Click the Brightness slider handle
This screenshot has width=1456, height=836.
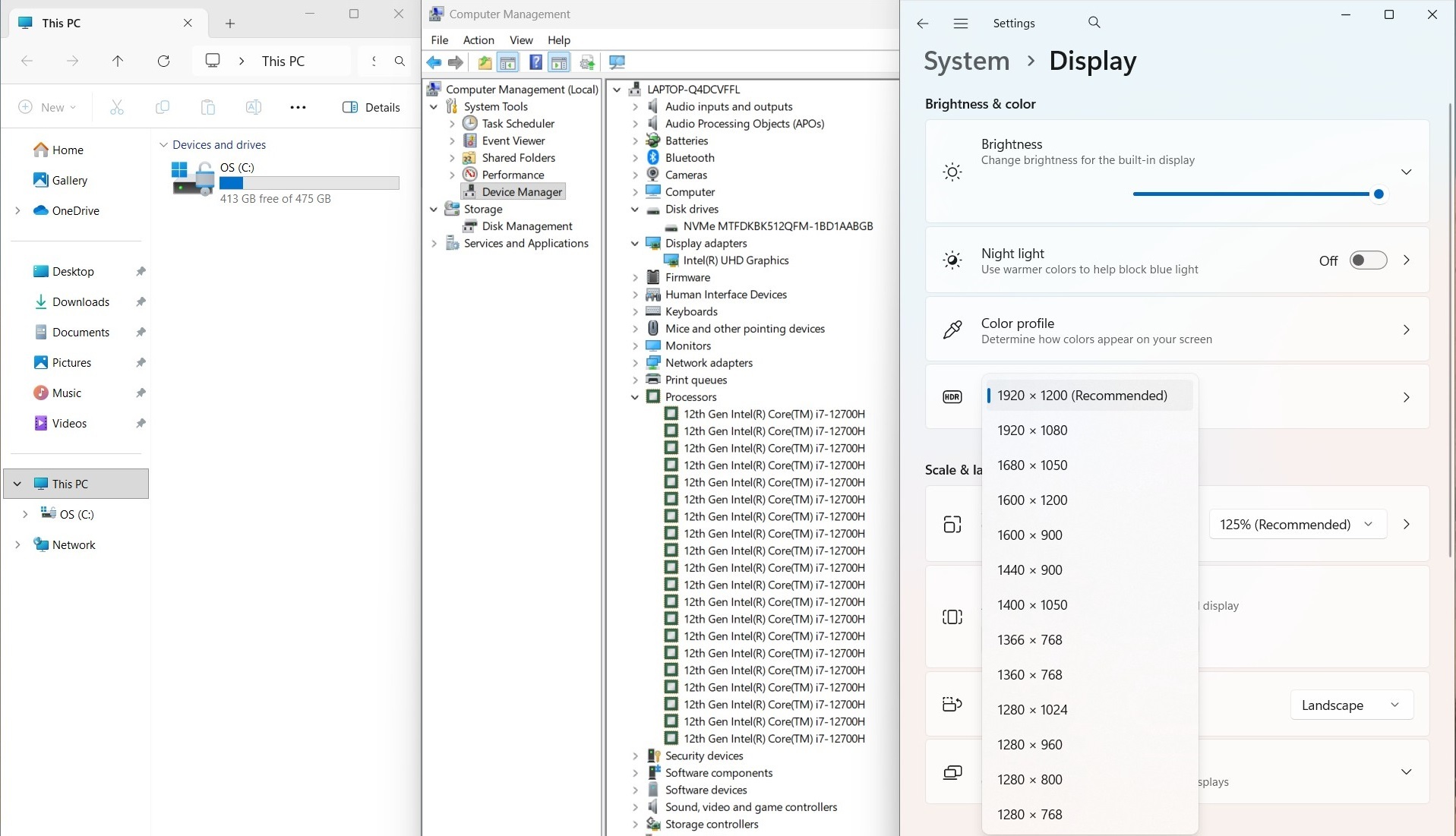[1378, 194]
